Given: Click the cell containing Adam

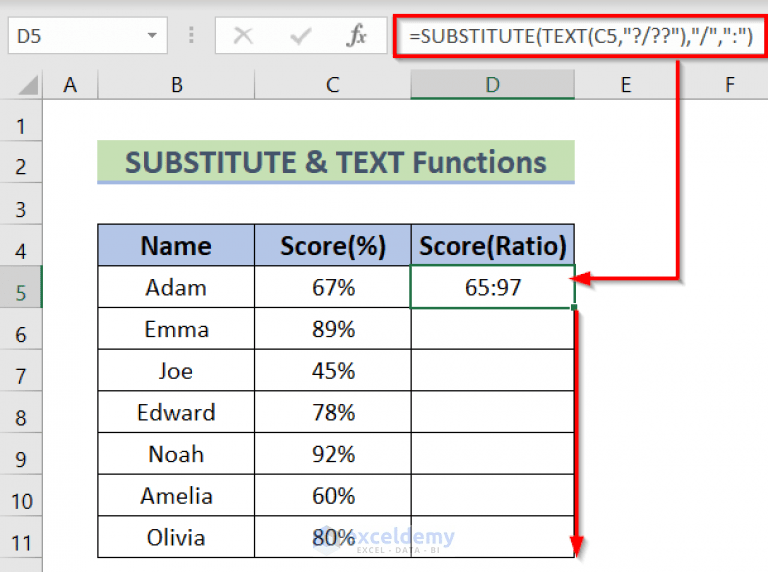Looking at the screenshot, I should [176, 287].
